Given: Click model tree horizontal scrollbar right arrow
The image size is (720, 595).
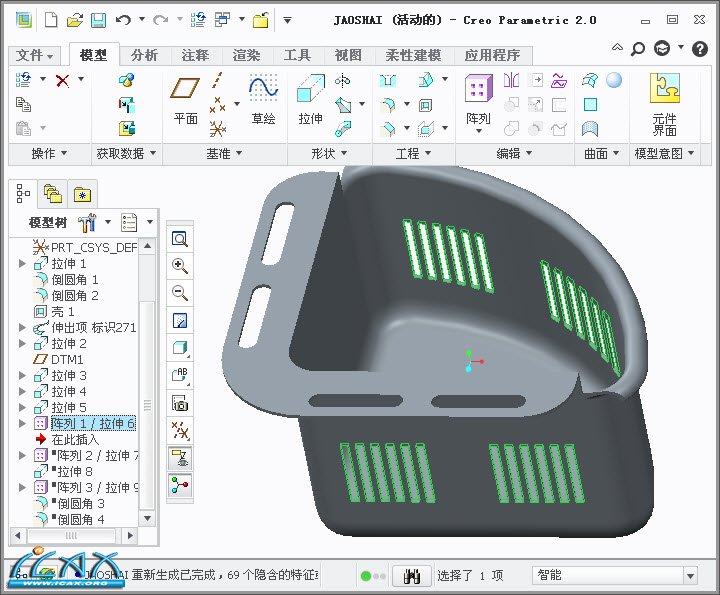Looking at the screenshot, I should (130, 535).
